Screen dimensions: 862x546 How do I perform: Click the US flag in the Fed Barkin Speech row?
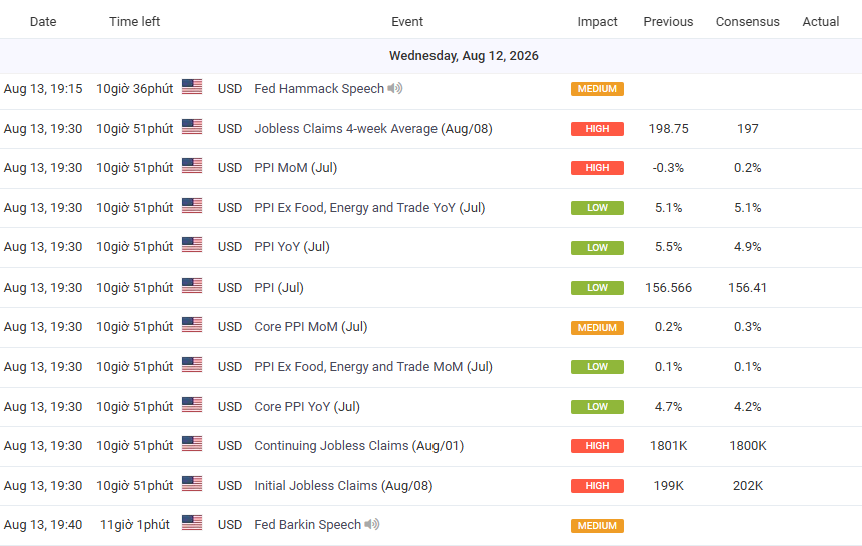pyautogui.click(x=192, y=523)
